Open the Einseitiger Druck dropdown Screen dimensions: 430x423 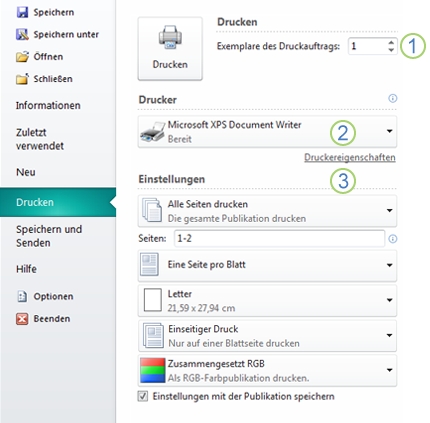click(x=389, y=335)
